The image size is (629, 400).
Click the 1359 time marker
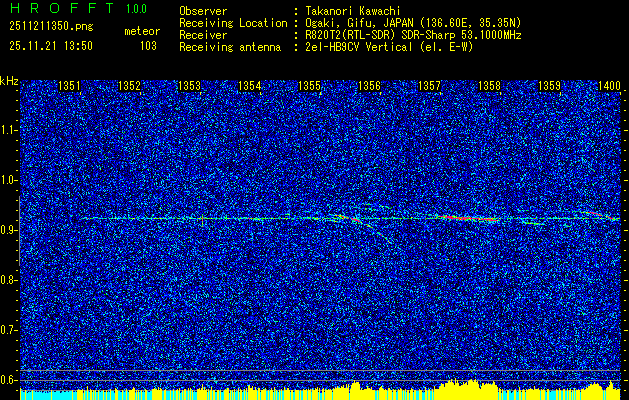coord(550,85)
